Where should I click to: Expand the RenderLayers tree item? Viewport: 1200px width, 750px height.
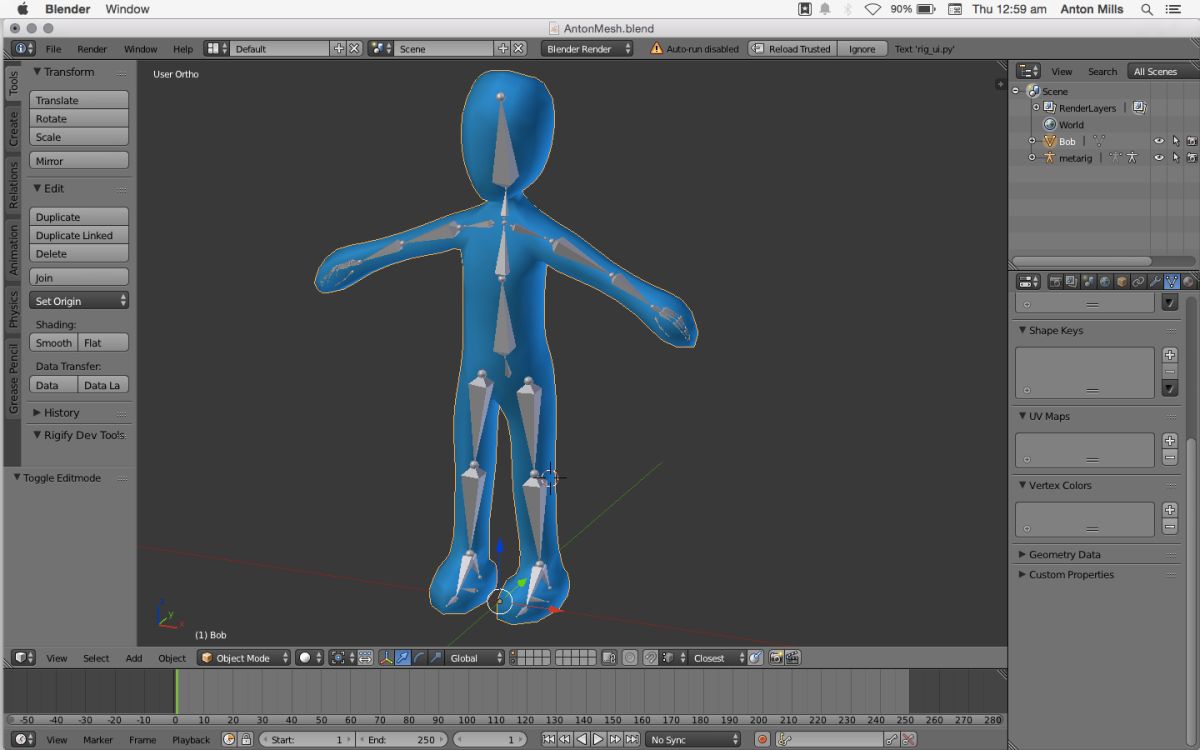pos(1036,107)
